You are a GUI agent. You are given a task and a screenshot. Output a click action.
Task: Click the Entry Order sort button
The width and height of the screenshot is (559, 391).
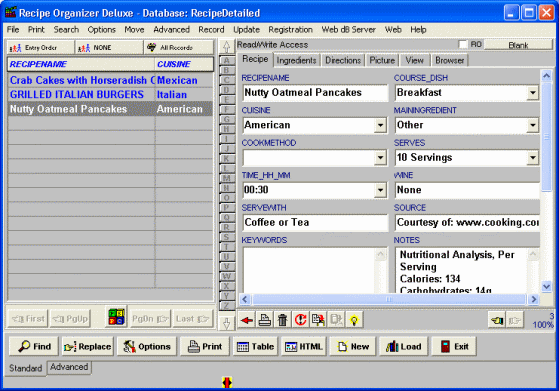click(x=41, y=47)
